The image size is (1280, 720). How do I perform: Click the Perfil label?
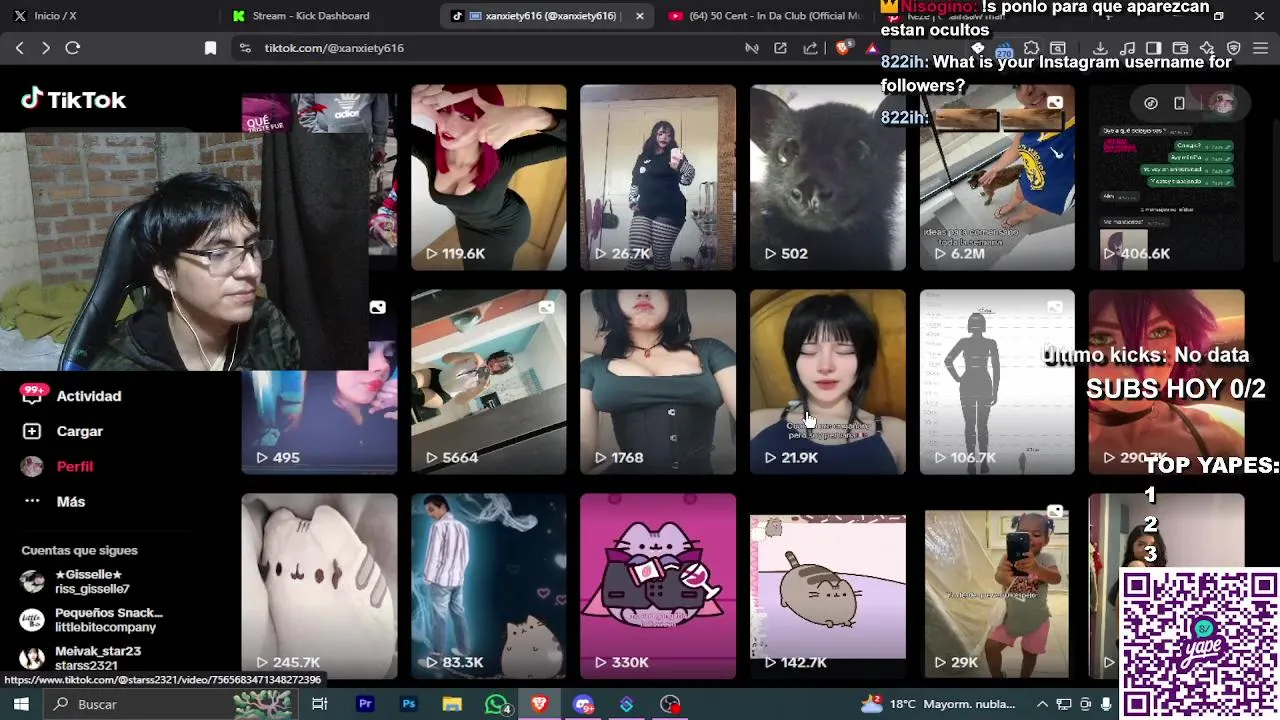[75, 466]
